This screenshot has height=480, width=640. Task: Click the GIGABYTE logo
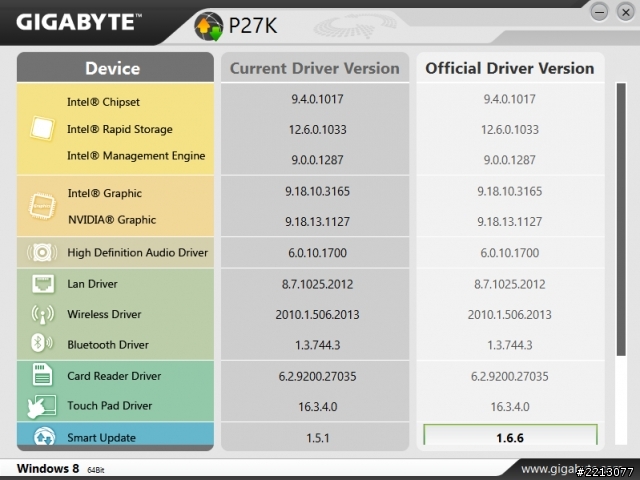click(79, 22)
